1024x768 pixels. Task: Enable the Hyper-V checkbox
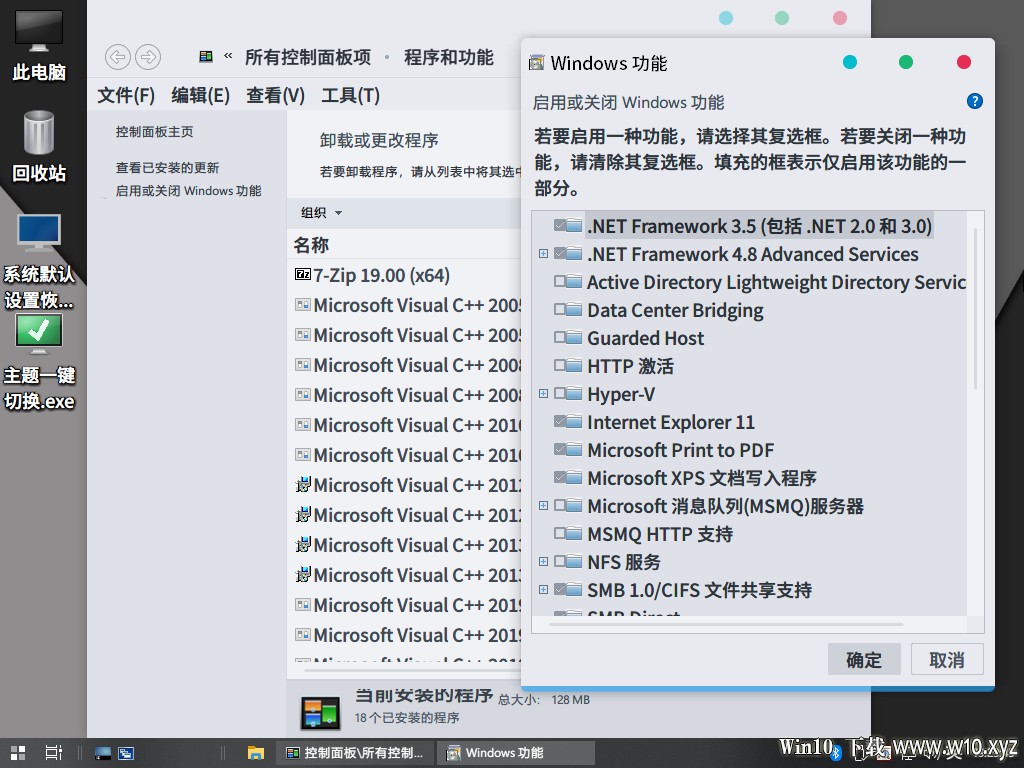560,394
